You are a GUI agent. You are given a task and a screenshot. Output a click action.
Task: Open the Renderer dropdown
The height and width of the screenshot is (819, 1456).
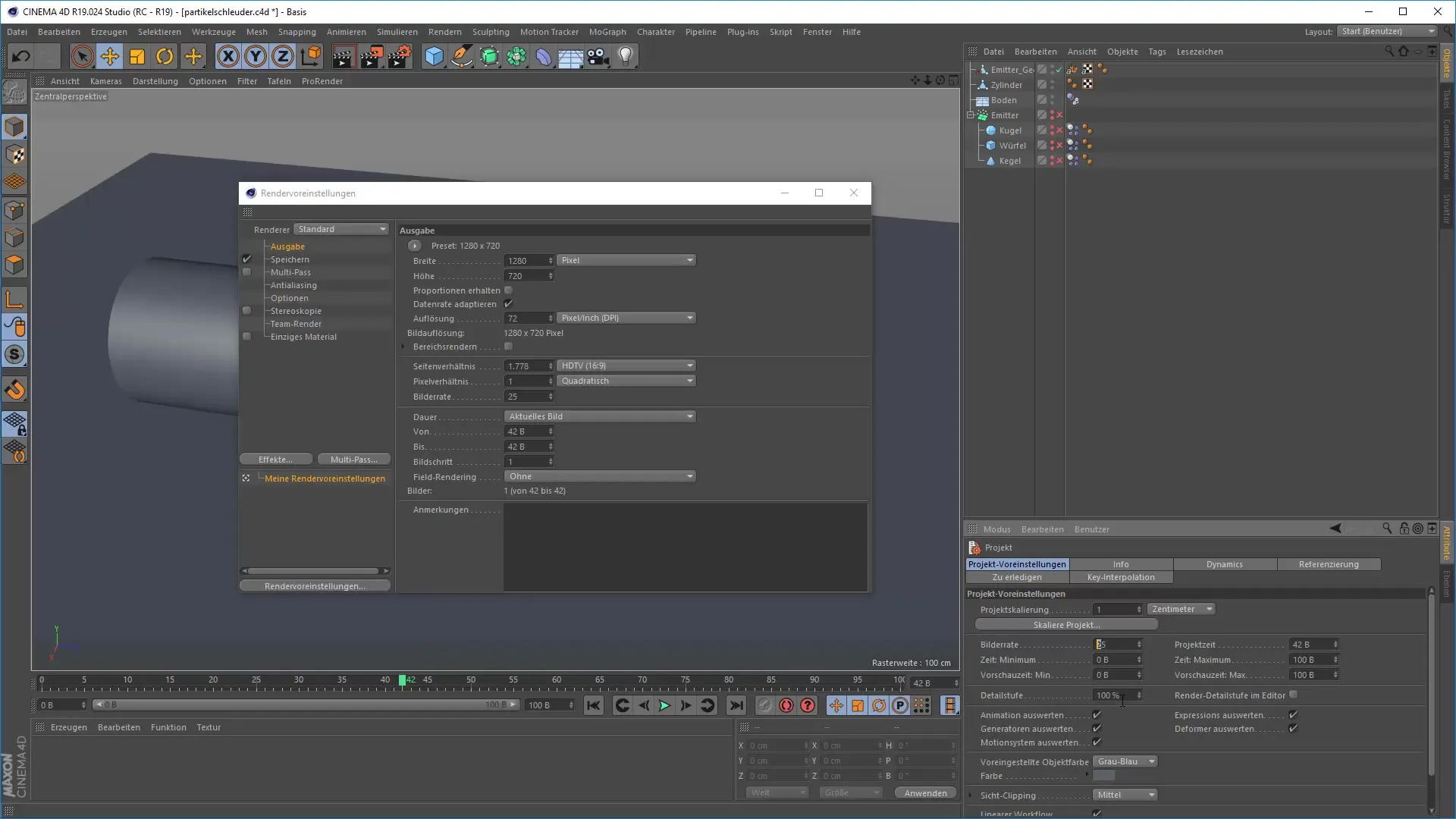[341, 229]
